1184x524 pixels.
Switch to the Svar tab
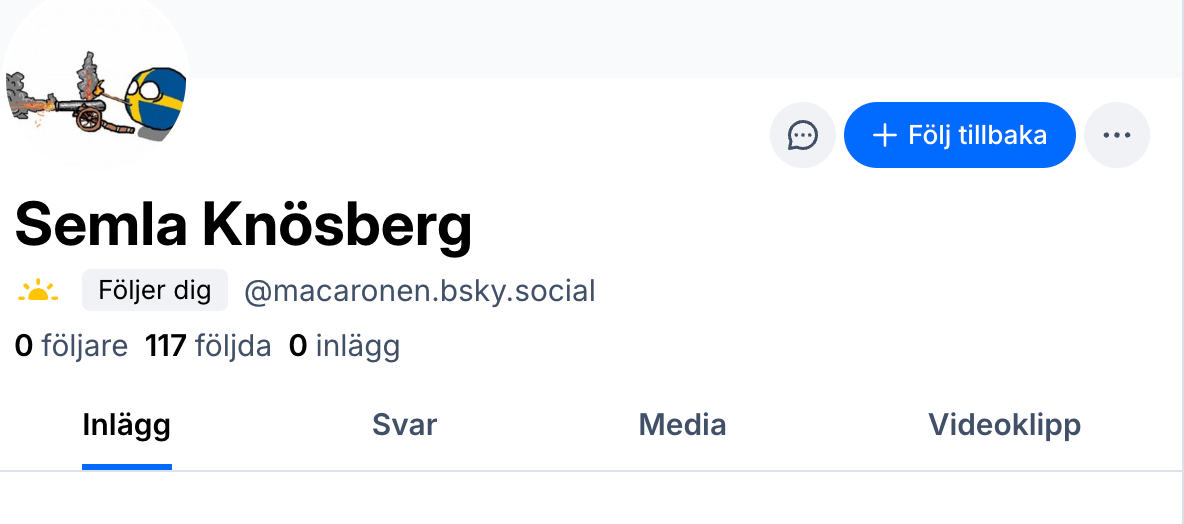click(x=404, y=425)
